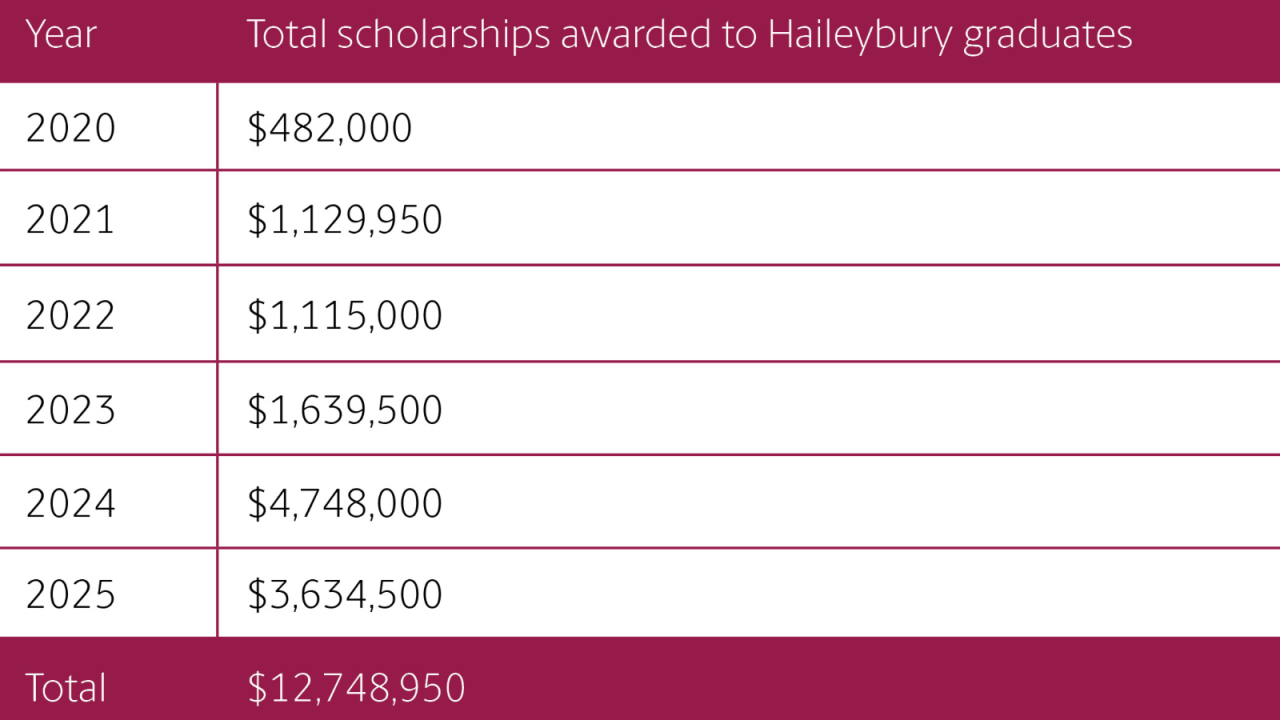Screen dimensions: 1280x720
Task: Click the 2020 year cell
Action: pos(70,129)
